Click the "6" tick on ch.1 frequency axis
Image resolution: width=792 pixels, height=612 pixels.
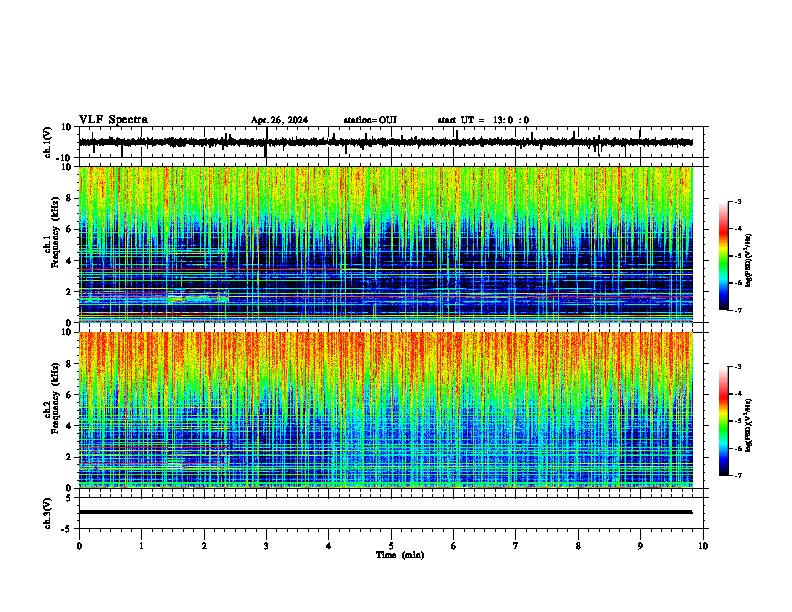pos(71,229)
